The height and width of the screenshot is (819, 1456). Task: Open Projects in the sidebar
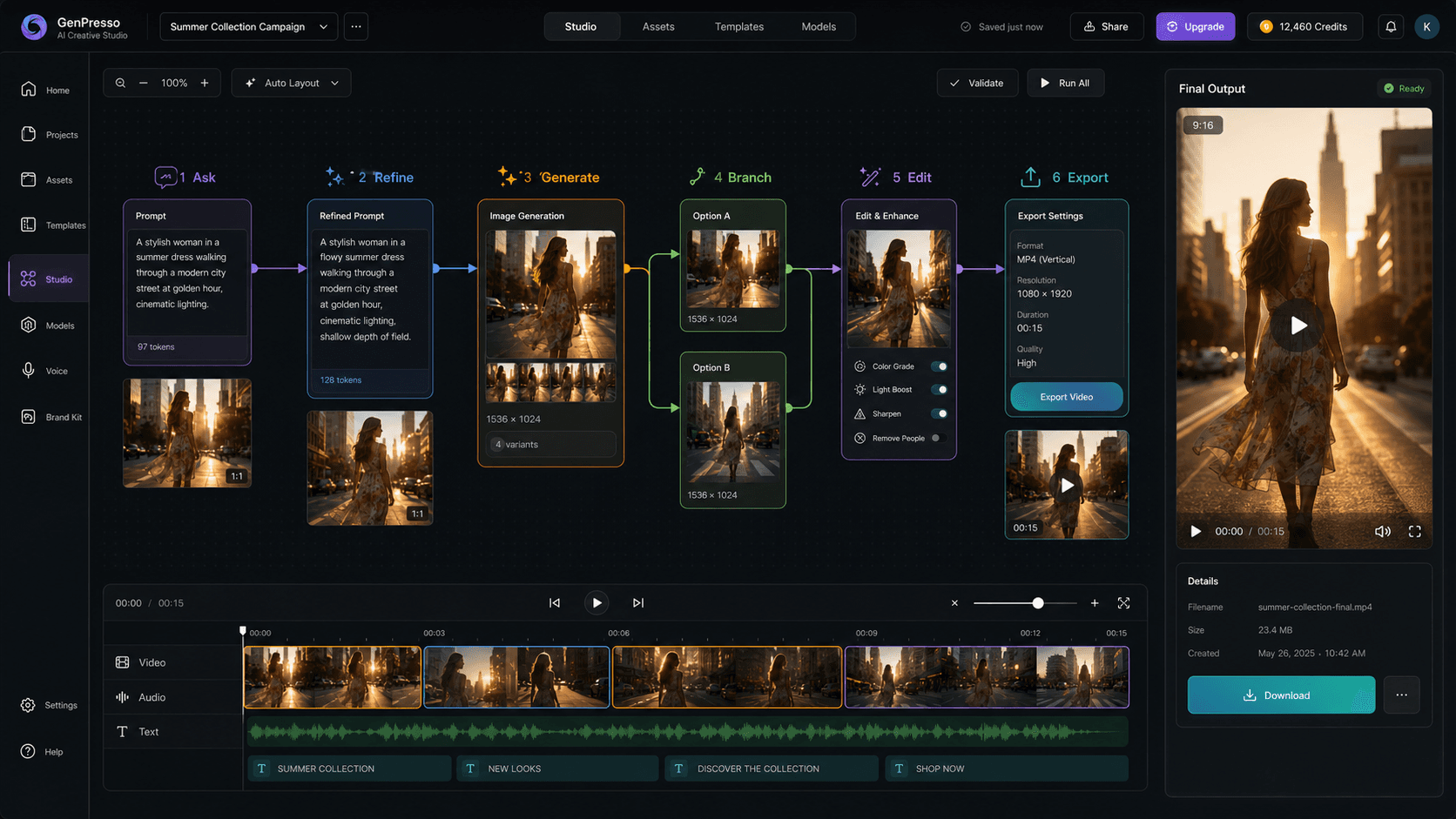tap(49, 135)
